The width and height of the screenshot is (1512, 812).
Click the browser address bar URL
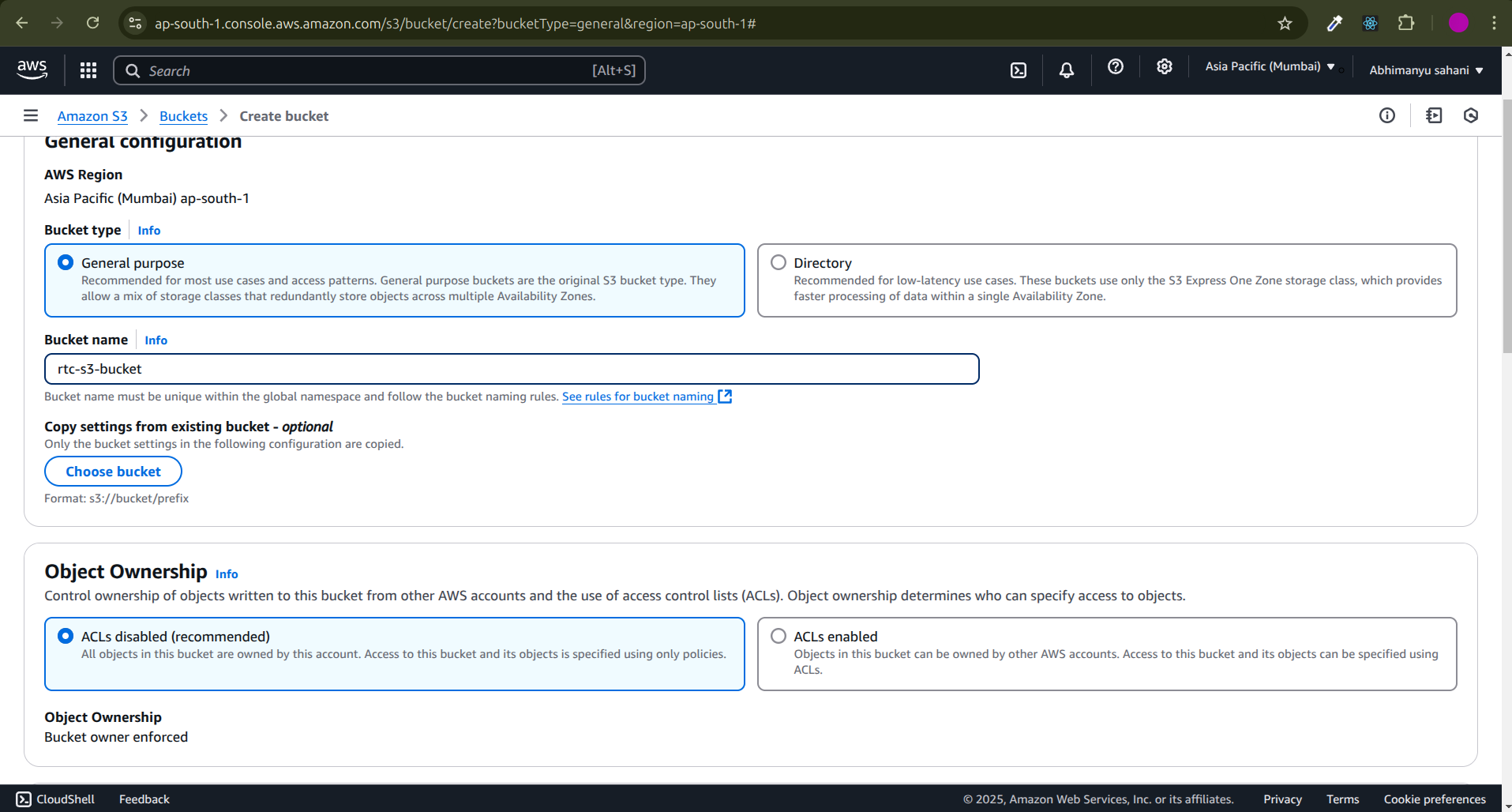point(456,24)
